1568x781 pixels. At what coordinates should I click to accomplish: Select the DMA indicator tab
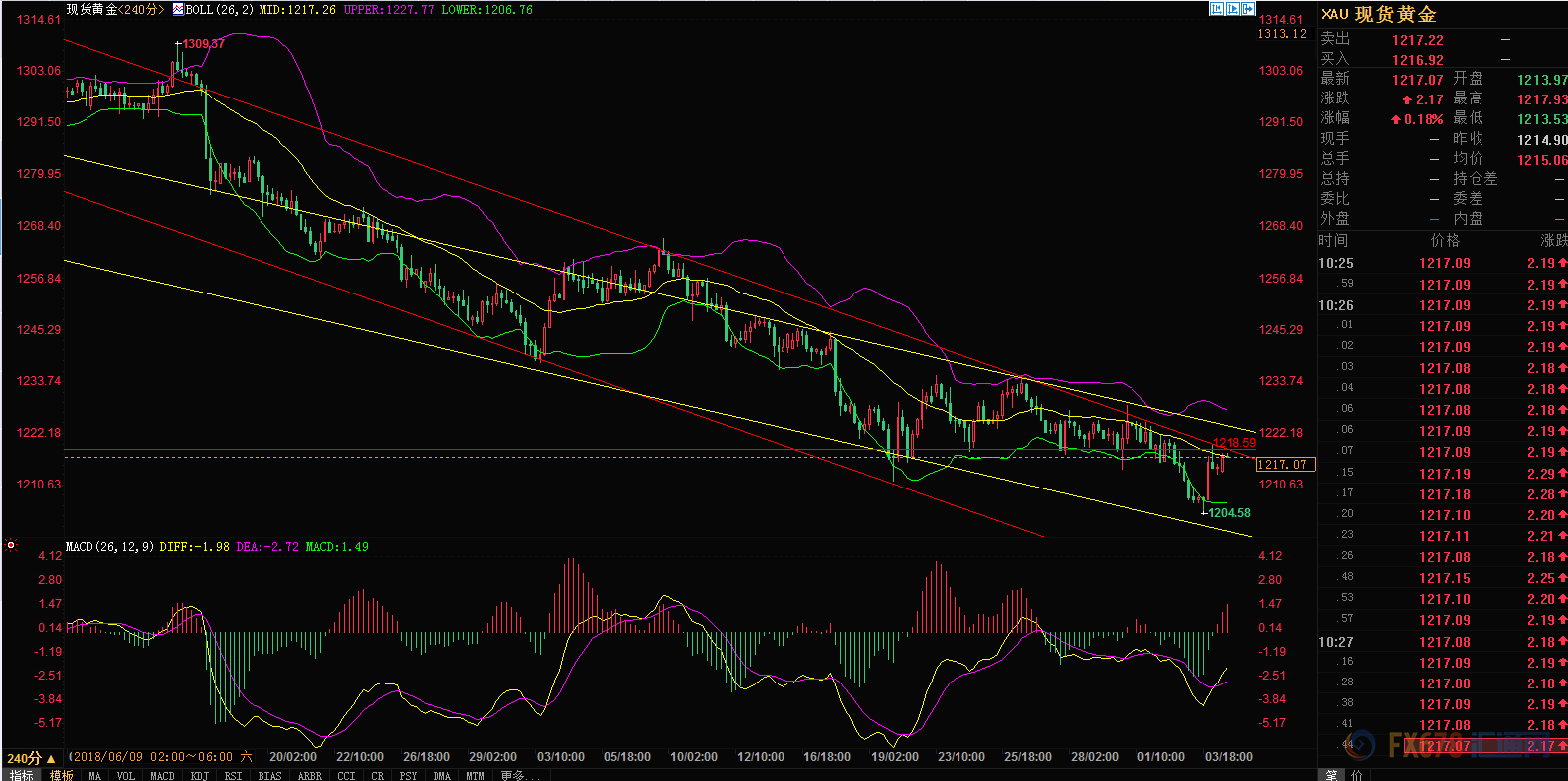coord(441,775)
